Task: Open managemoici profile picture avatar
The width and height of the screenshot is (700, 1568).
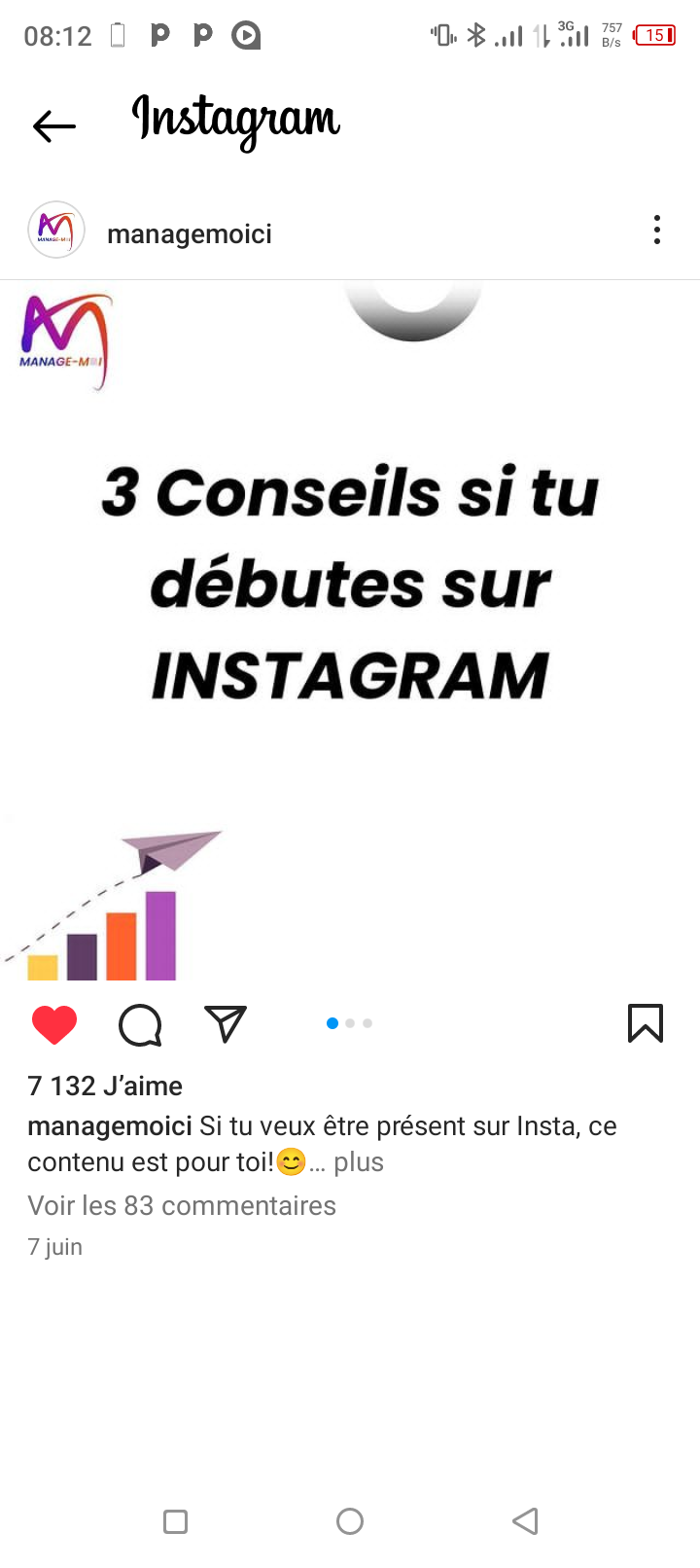Action: pos(56,230)
